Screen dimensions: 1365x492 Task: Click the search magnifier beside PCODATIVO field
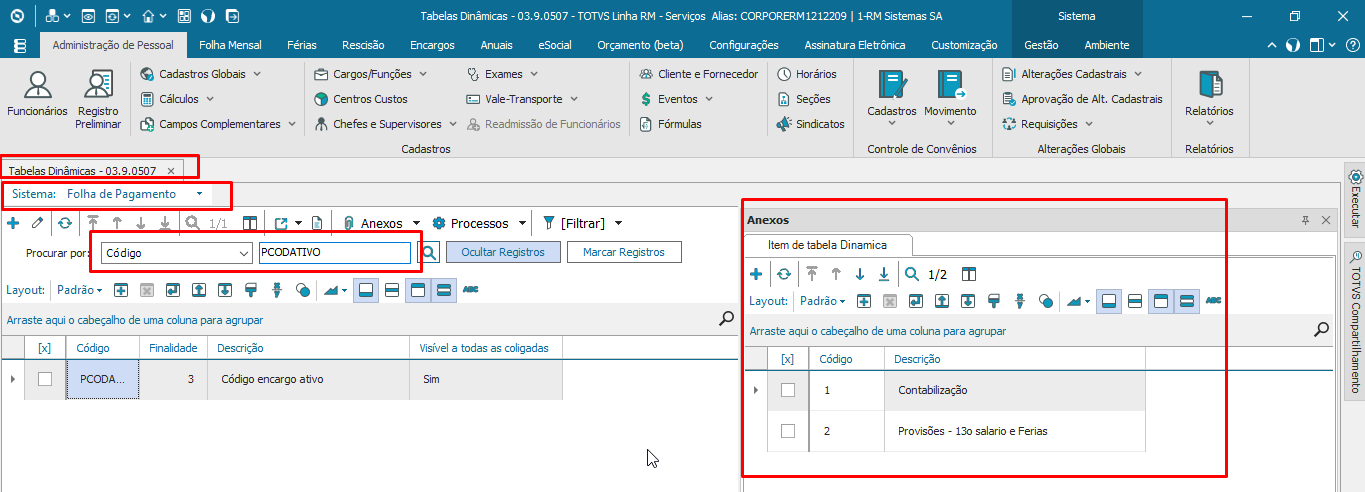click(428, 253)
